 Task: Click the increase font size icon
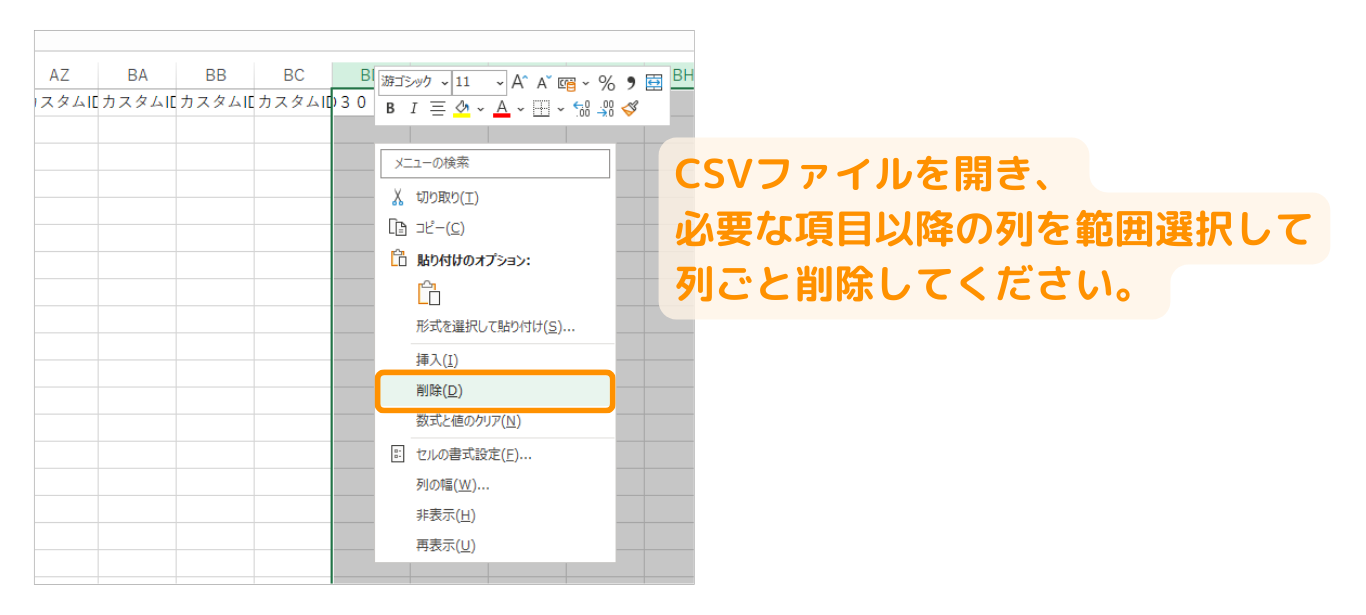click(x=519, y=83)
